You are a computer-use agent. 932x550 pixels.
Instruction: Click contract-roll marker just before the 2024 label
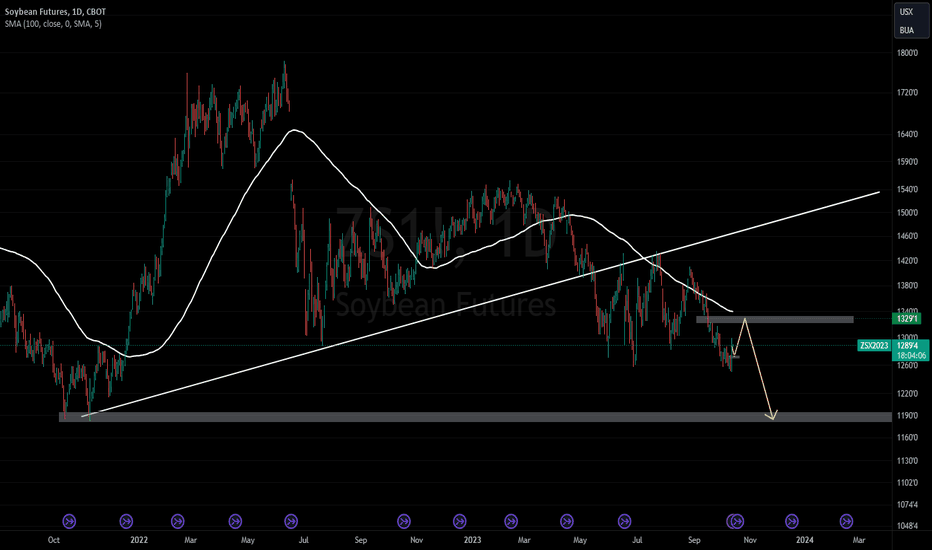792,521
